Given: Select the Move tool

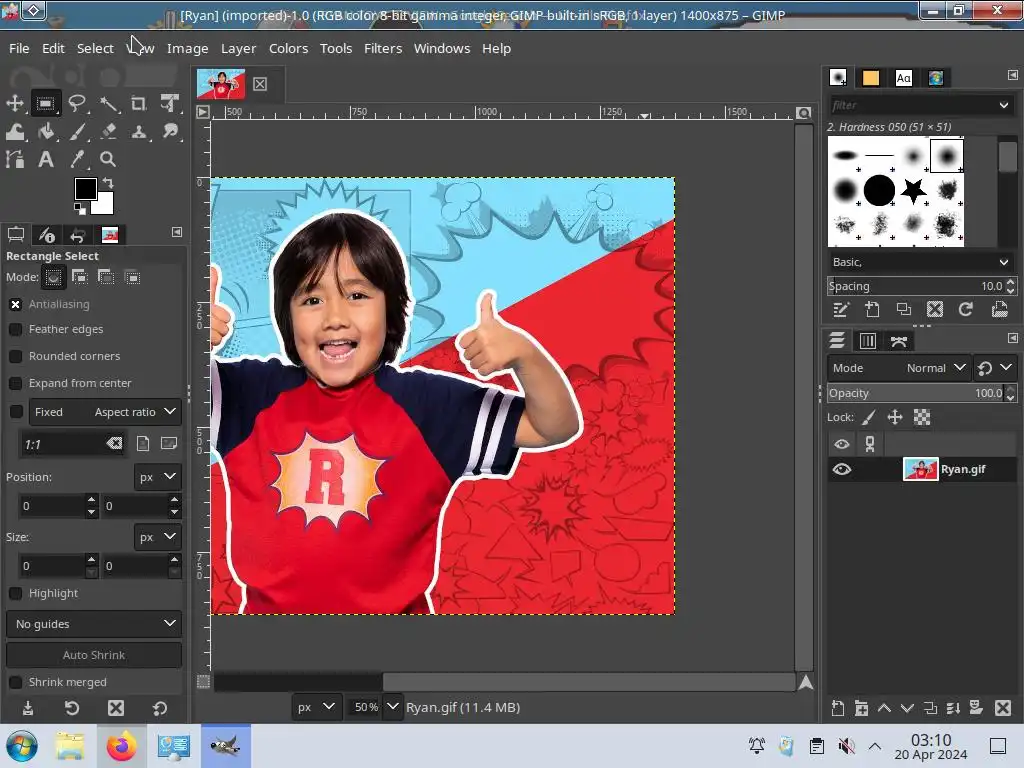Looking at the screenshot, I should (14, 103).
